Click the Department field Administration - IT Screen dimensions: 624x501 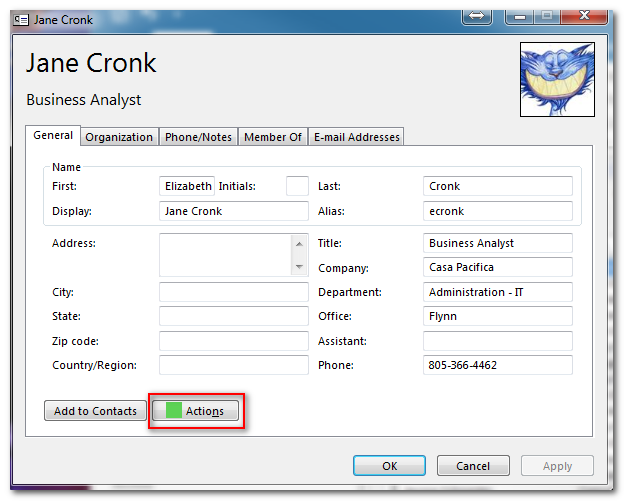(x=497, y=292)
